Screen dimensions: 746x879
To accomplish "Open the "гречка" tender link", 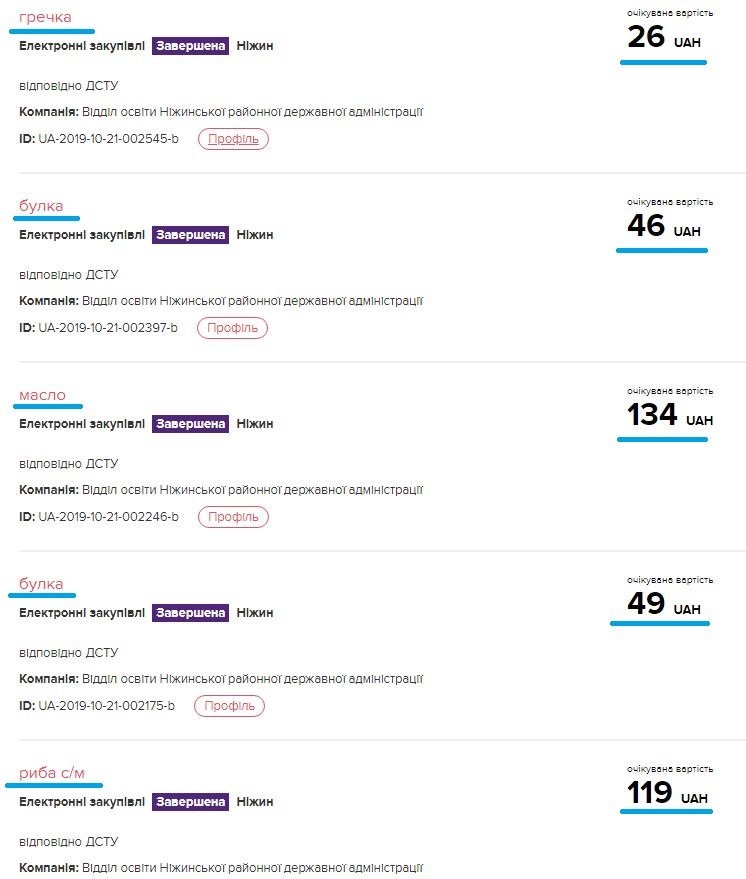I will 45,17.
